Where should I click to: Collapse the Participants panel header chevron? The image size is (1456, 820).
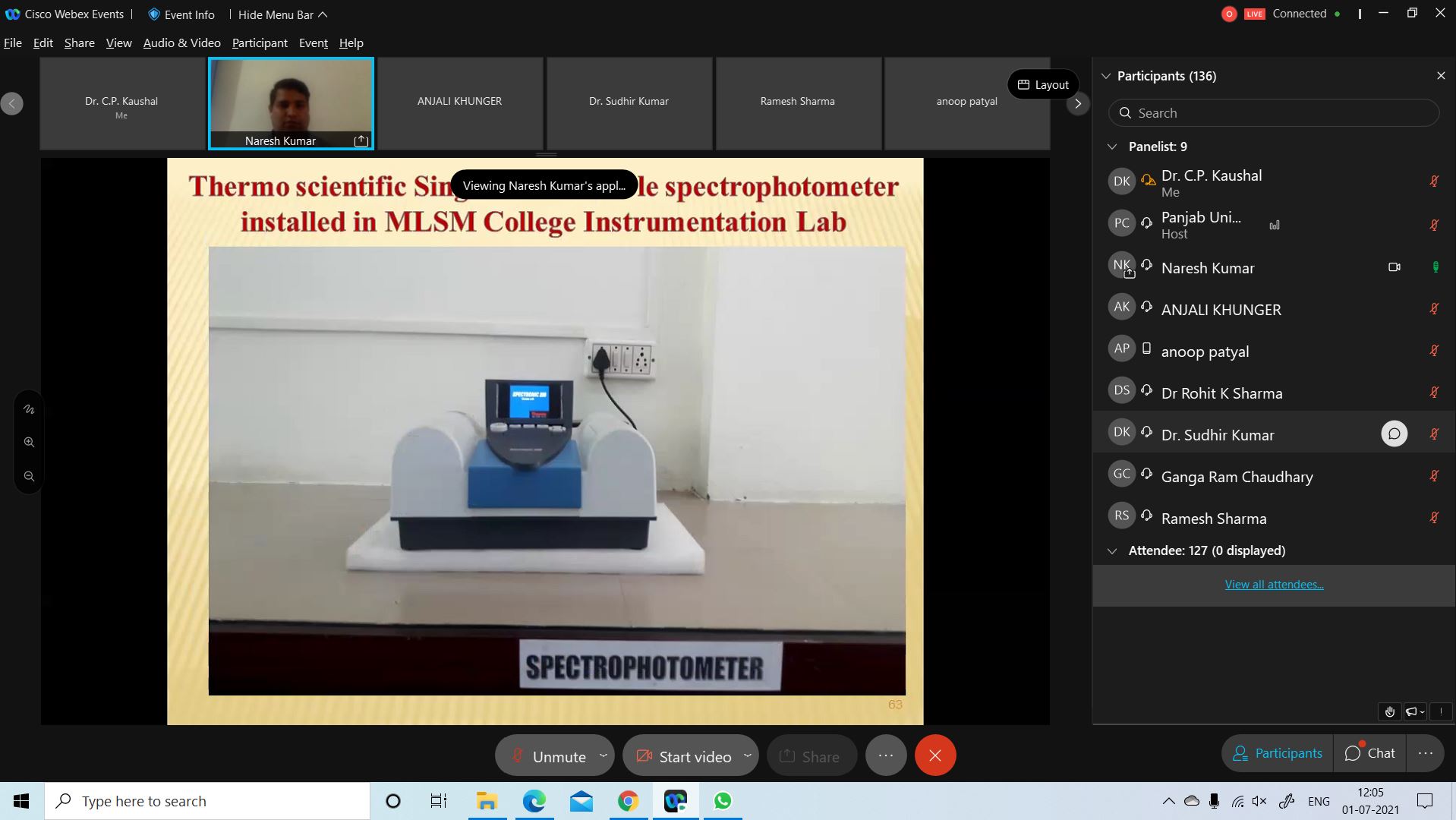pos(1106,76)
